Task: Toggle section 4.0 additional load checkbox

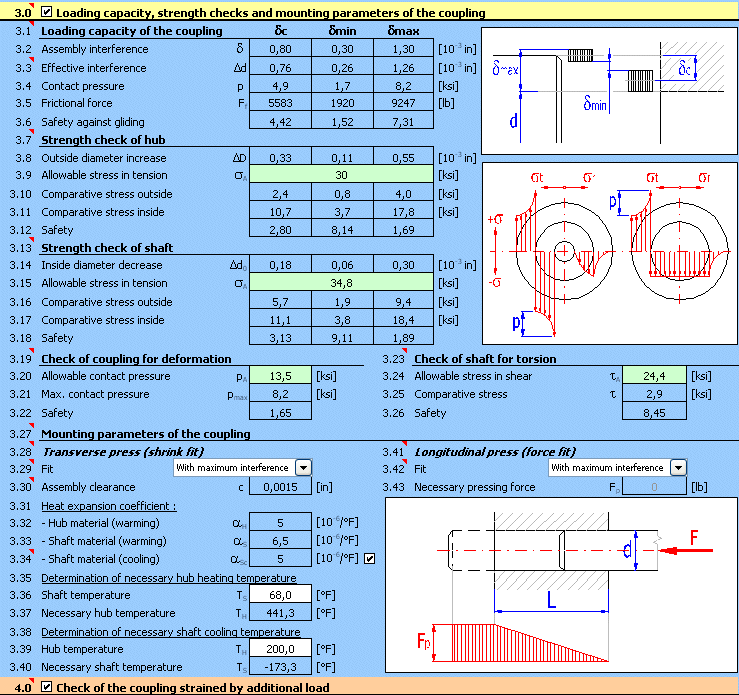Action: (x=46, y=687)
